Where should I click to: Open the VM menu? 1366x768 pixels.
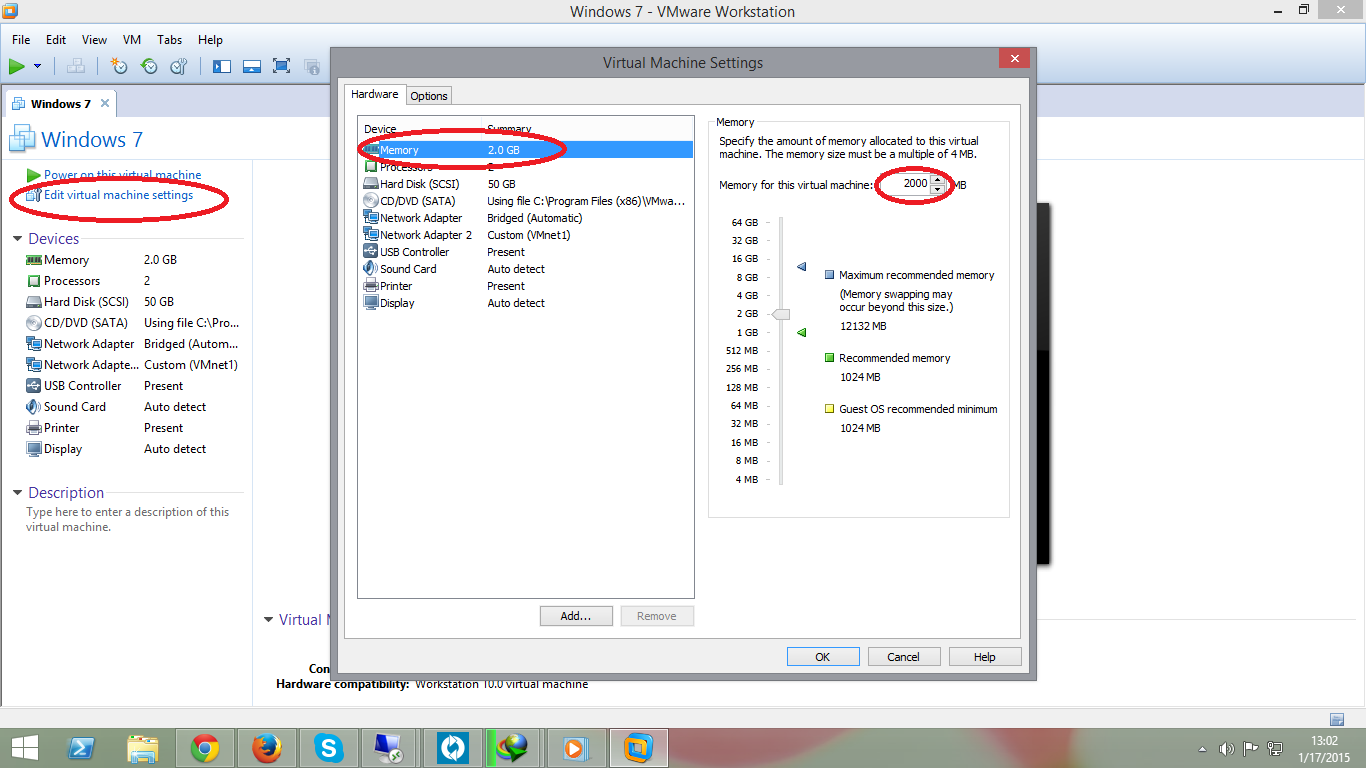tap(132, 40)
